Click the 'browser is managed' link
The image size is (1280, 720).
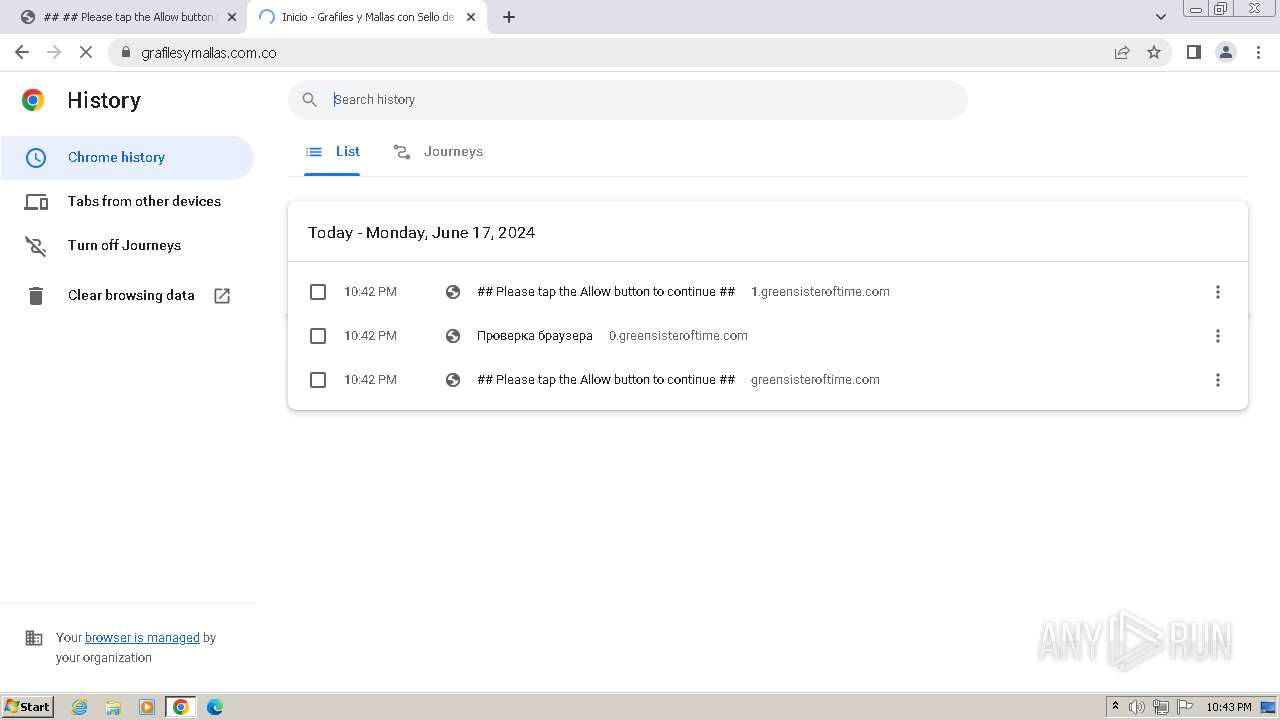(x=142, y=637)
